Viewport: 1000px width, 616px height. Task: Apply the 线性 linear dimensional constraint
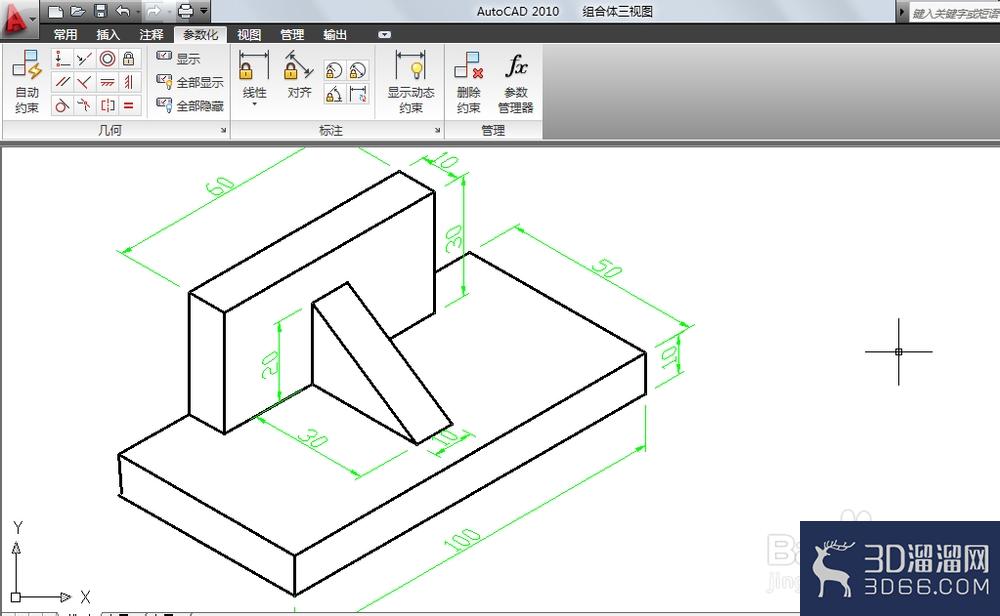(254, 75)
